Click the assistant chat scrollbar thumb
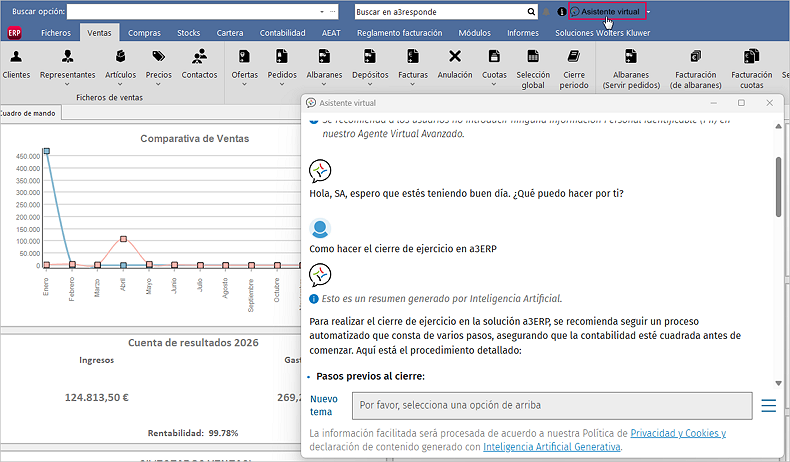This screenshot has width=790, height=462. click(x=778, y=186)
